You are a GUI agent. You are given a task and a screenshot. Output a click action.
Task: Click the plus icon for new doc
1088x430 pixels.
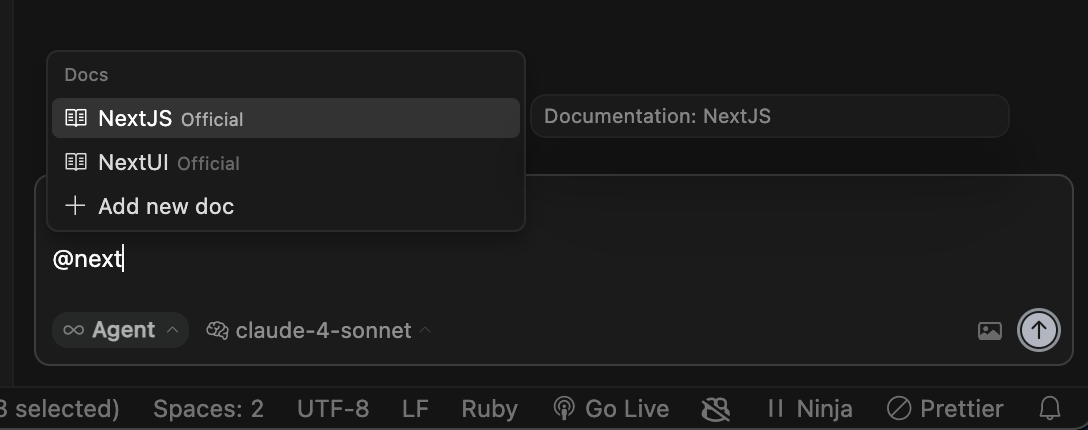point(75,206)
